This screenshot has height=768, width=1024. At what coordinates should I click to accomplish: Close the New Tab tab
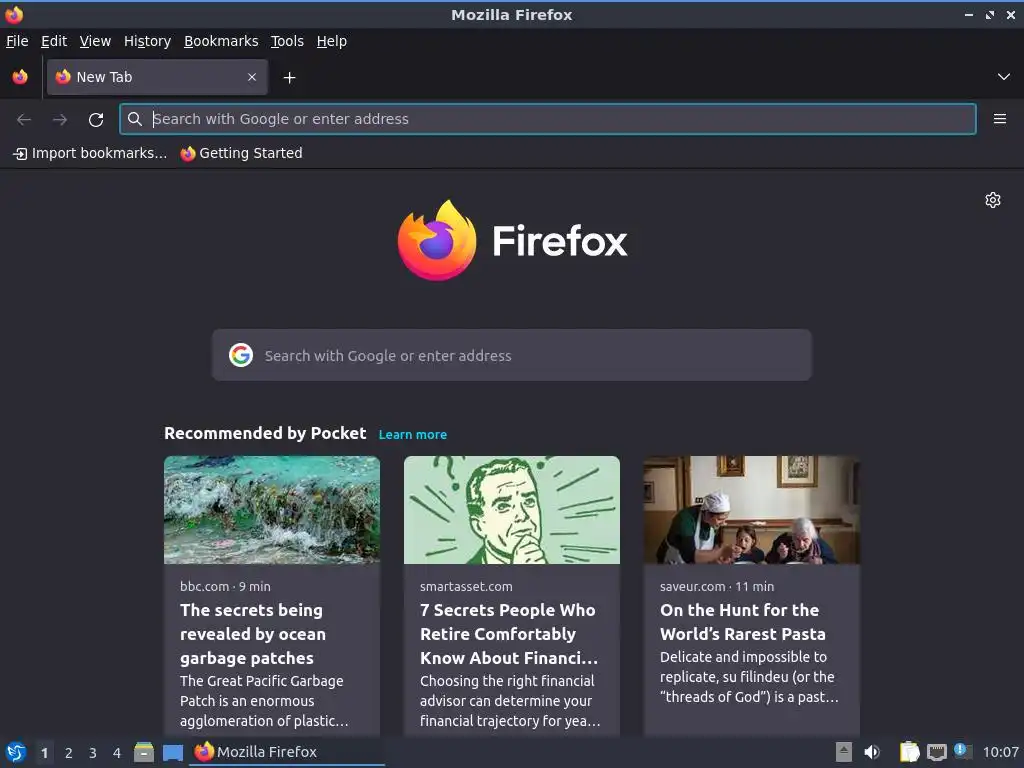tap(252, 77)
